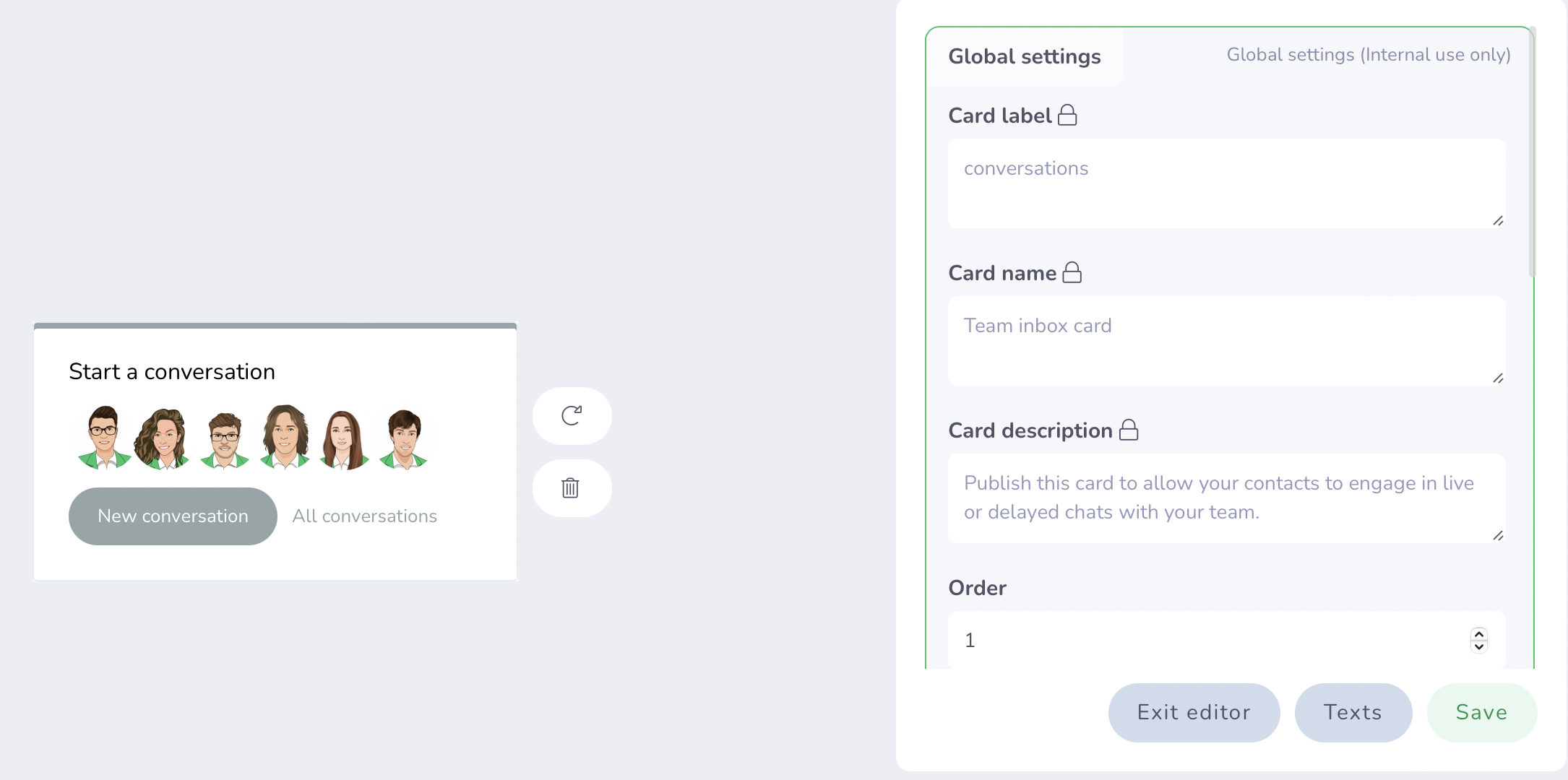Open the All conversations link
The width and height of the screenshot is (1568, 780).
coord(364,516)
